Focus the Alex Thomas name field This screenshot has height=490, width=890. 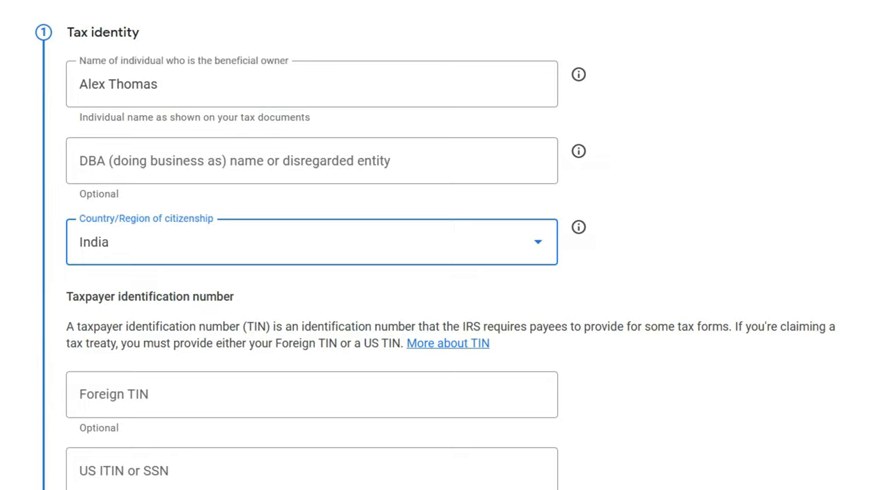312,84
